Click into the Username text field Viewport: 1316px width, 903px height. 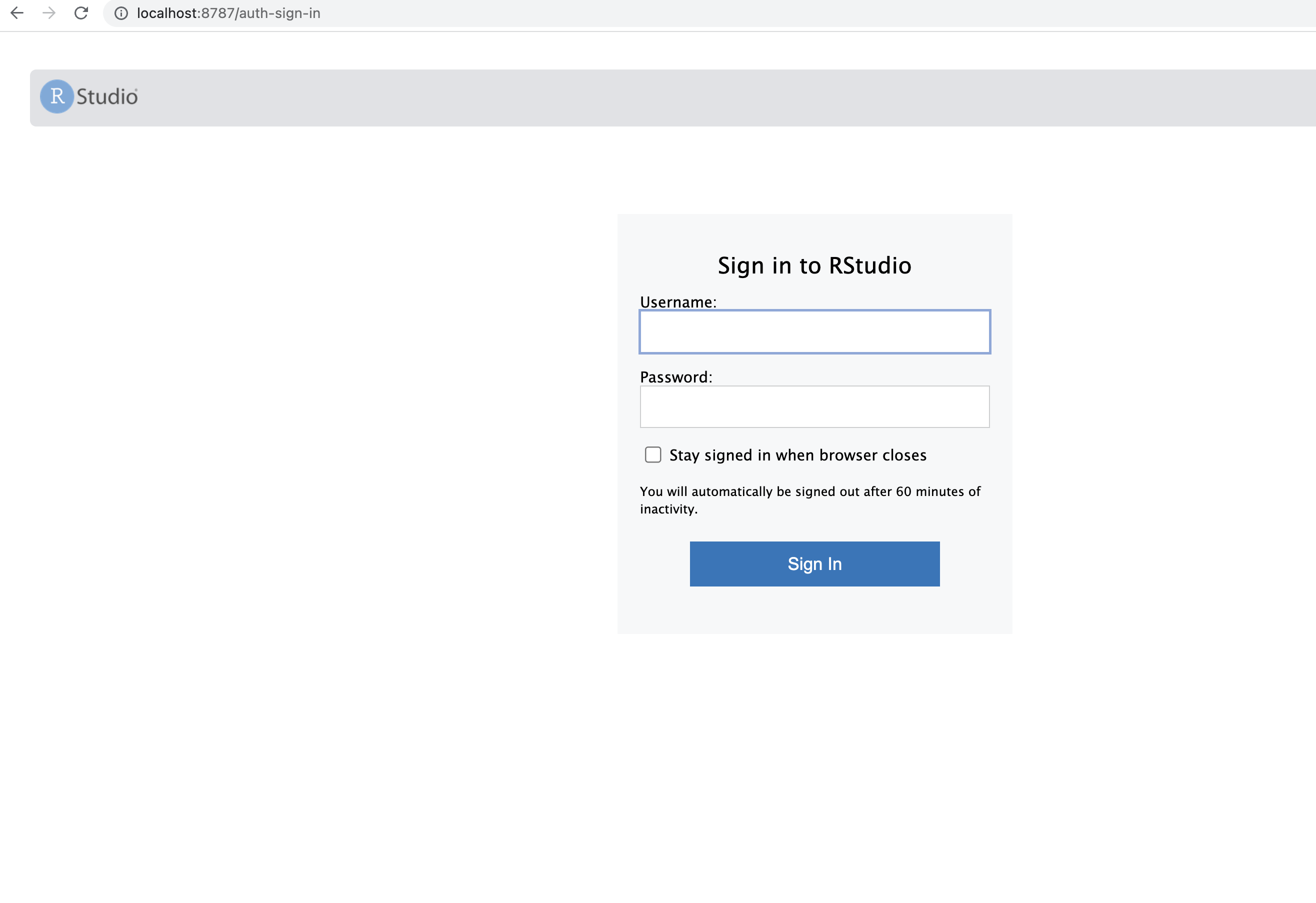coord(814,332)
